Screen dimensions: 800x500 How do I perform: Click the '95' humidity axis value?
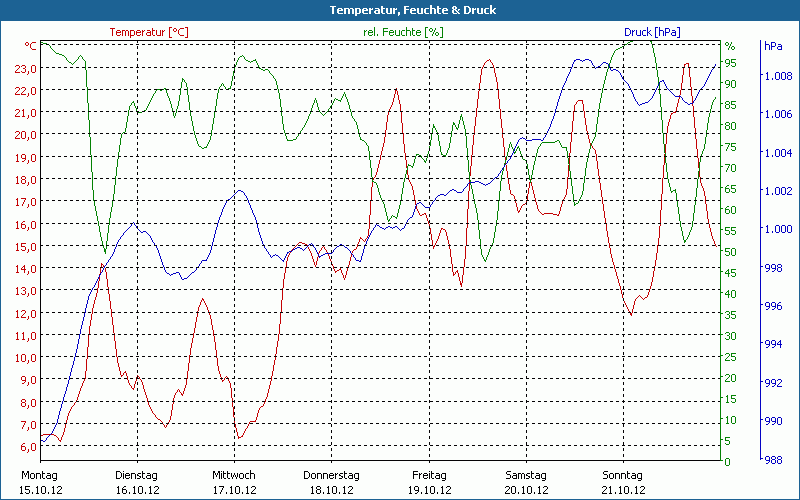pos(731,63)
